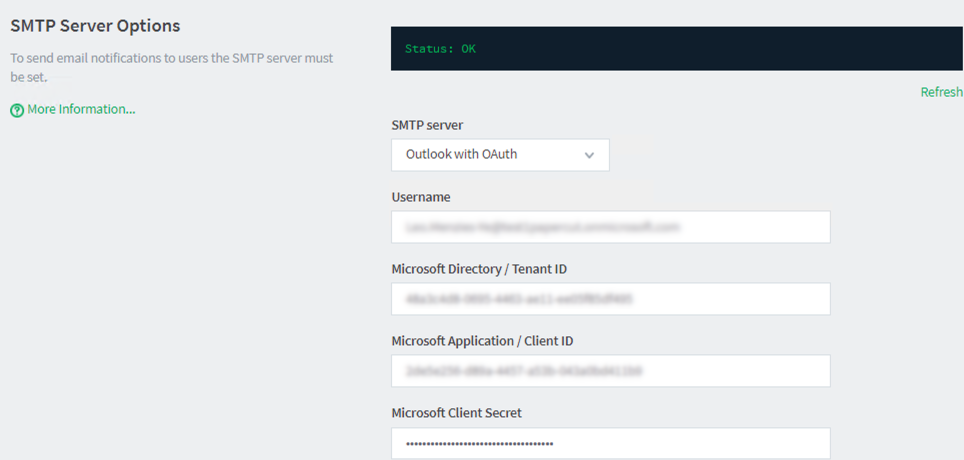Click the Microsoft Application / Client ID label
Screen dimensions: 964x460
point(483,341)
